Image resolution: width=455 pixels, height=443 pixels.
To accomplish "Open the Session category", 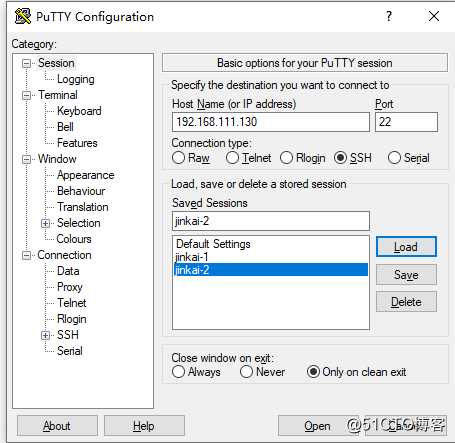I will pos(56,63).
